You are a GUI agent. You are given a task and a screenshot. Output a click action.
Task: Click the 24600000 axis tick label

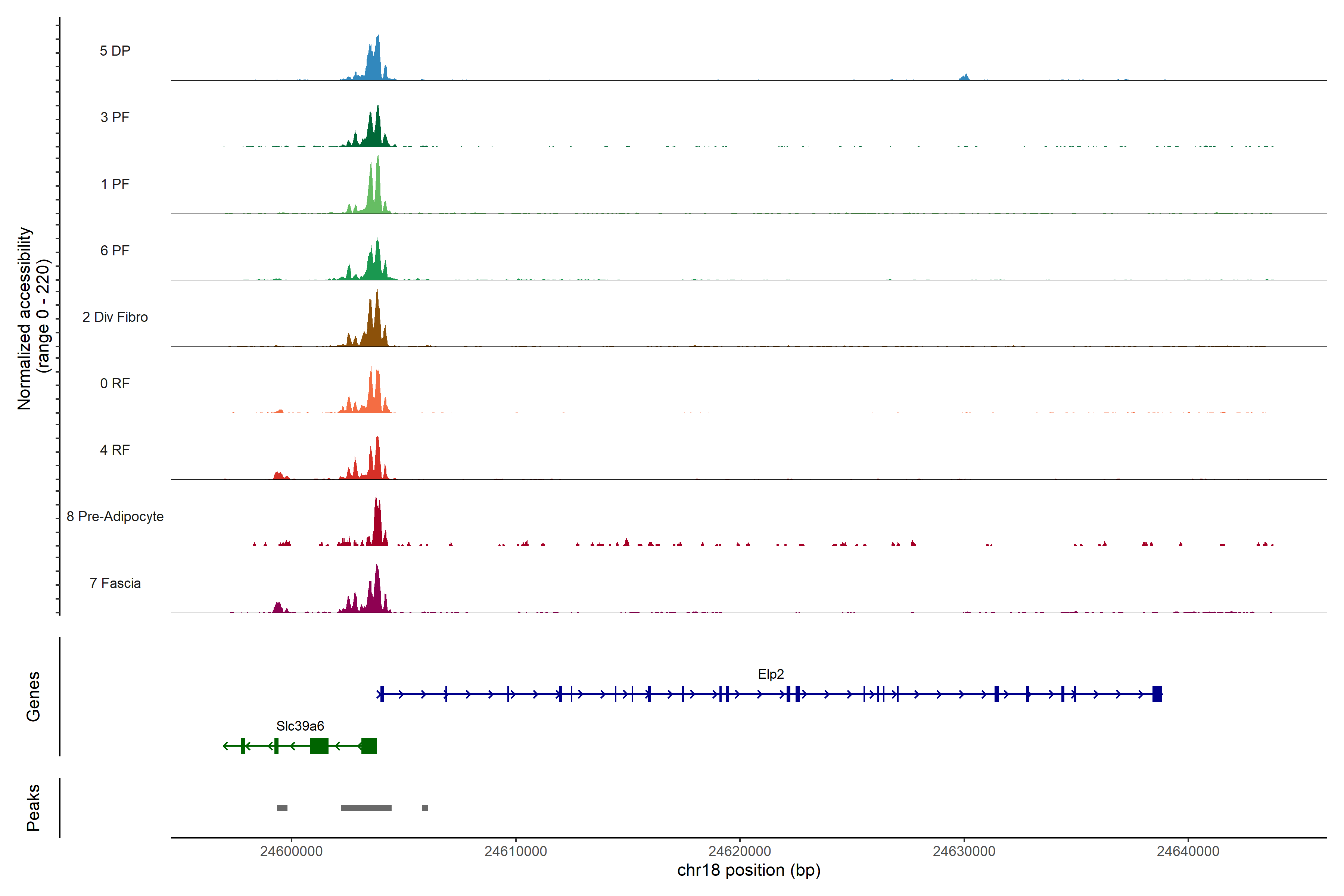tap(291, 852)
